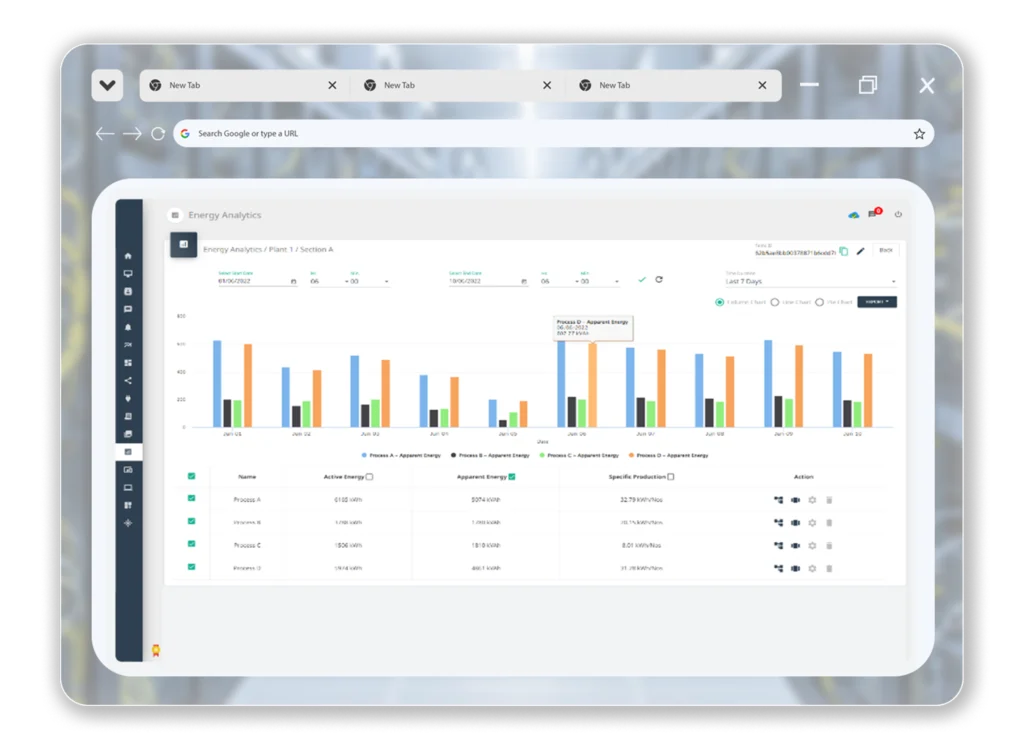
Task: Enable the Active Energy column checkbox
Action: coord(370,477)
